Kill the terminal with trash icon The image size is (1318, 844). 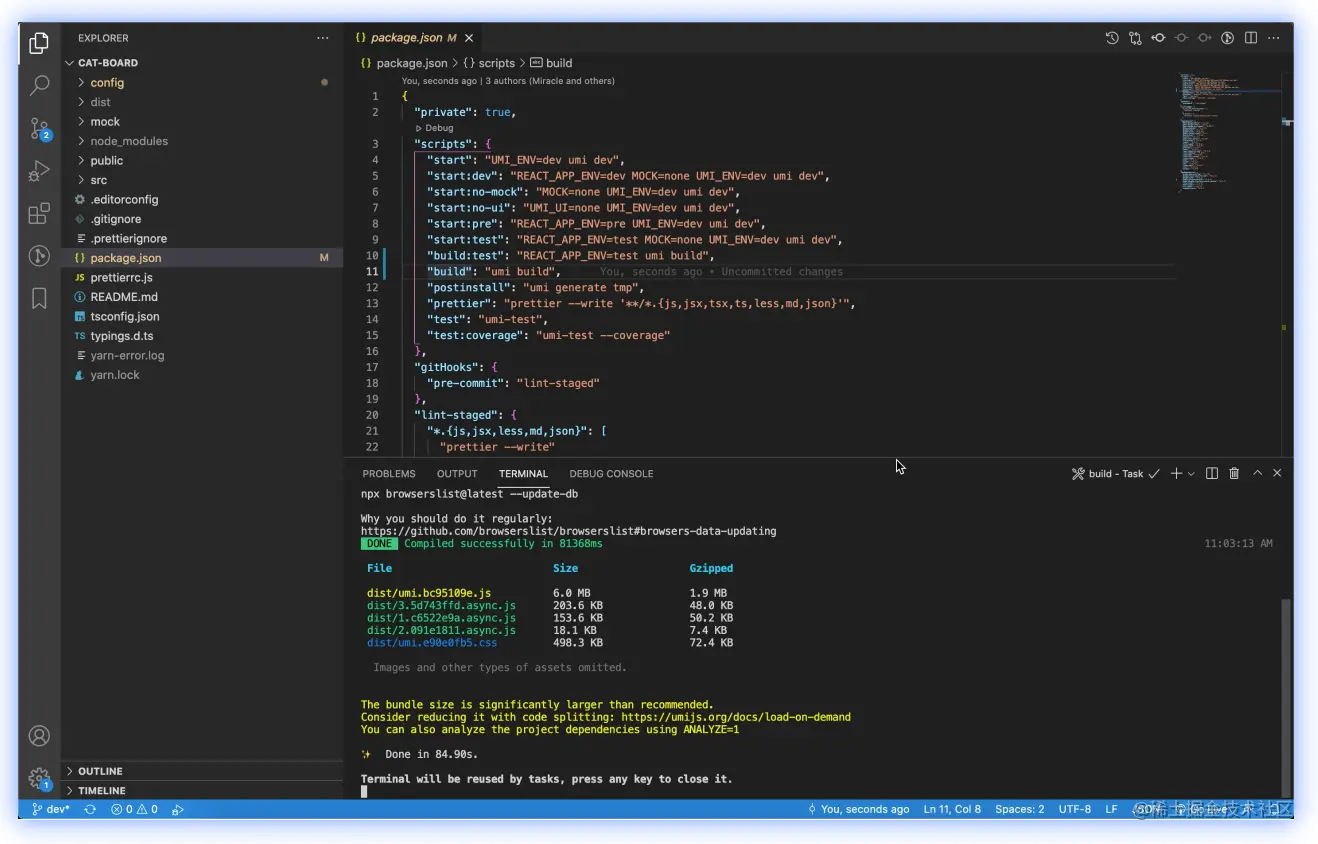point(1234,473)
